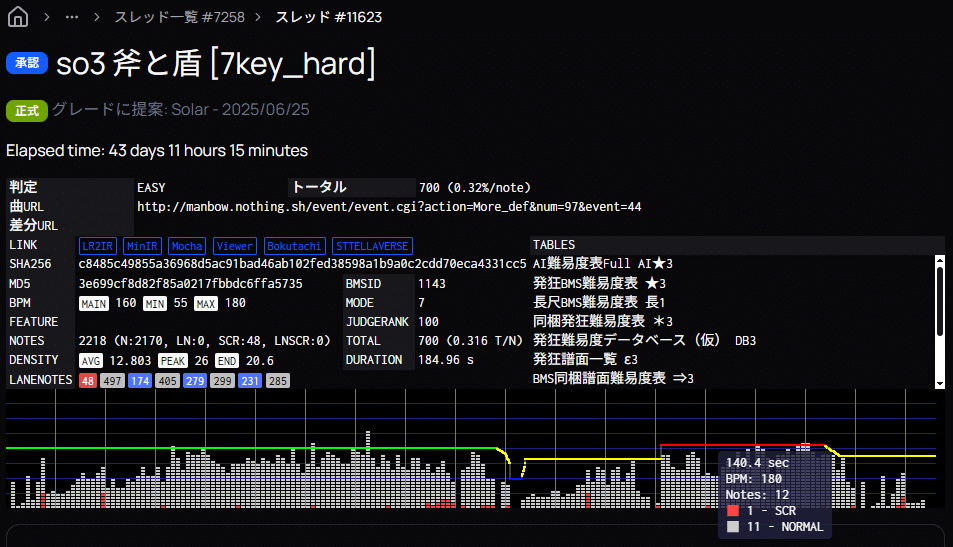The height and width of the screenshot is (547, 953).
Task: Click the END density label
Action: pyautogui.click(x=227, y=361)
